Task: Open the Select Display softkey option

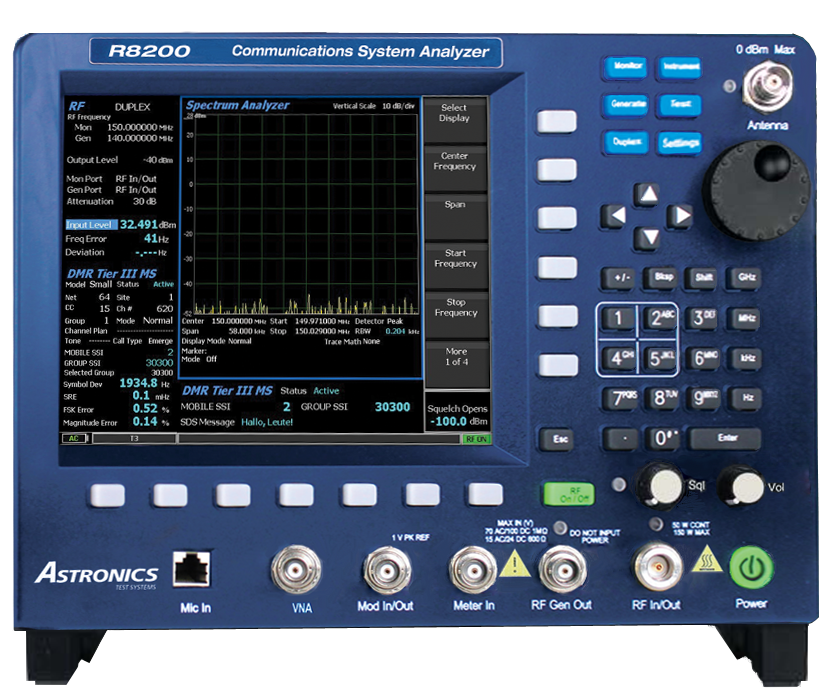Action: pos(455,115)
